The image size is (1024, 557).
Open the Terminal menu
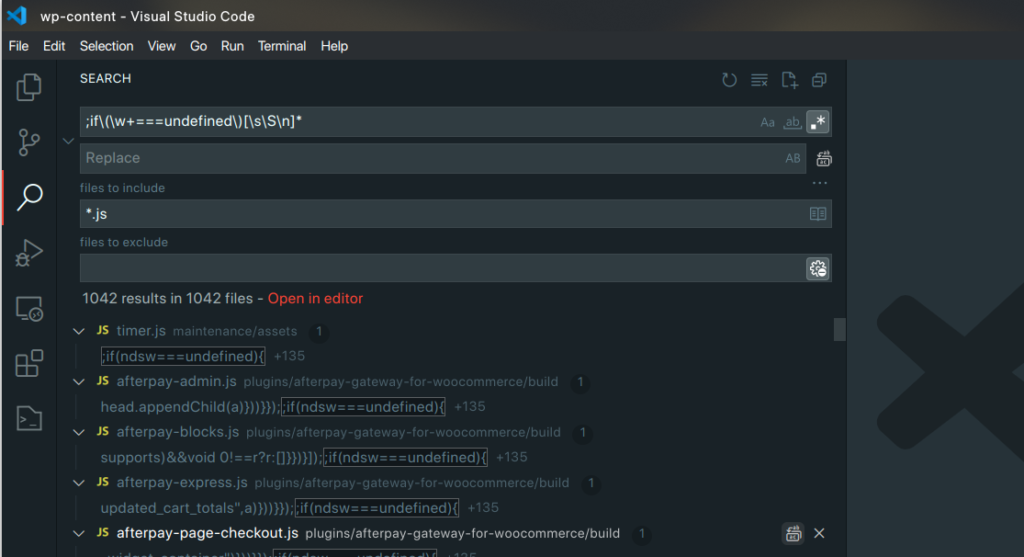point(282,46)
